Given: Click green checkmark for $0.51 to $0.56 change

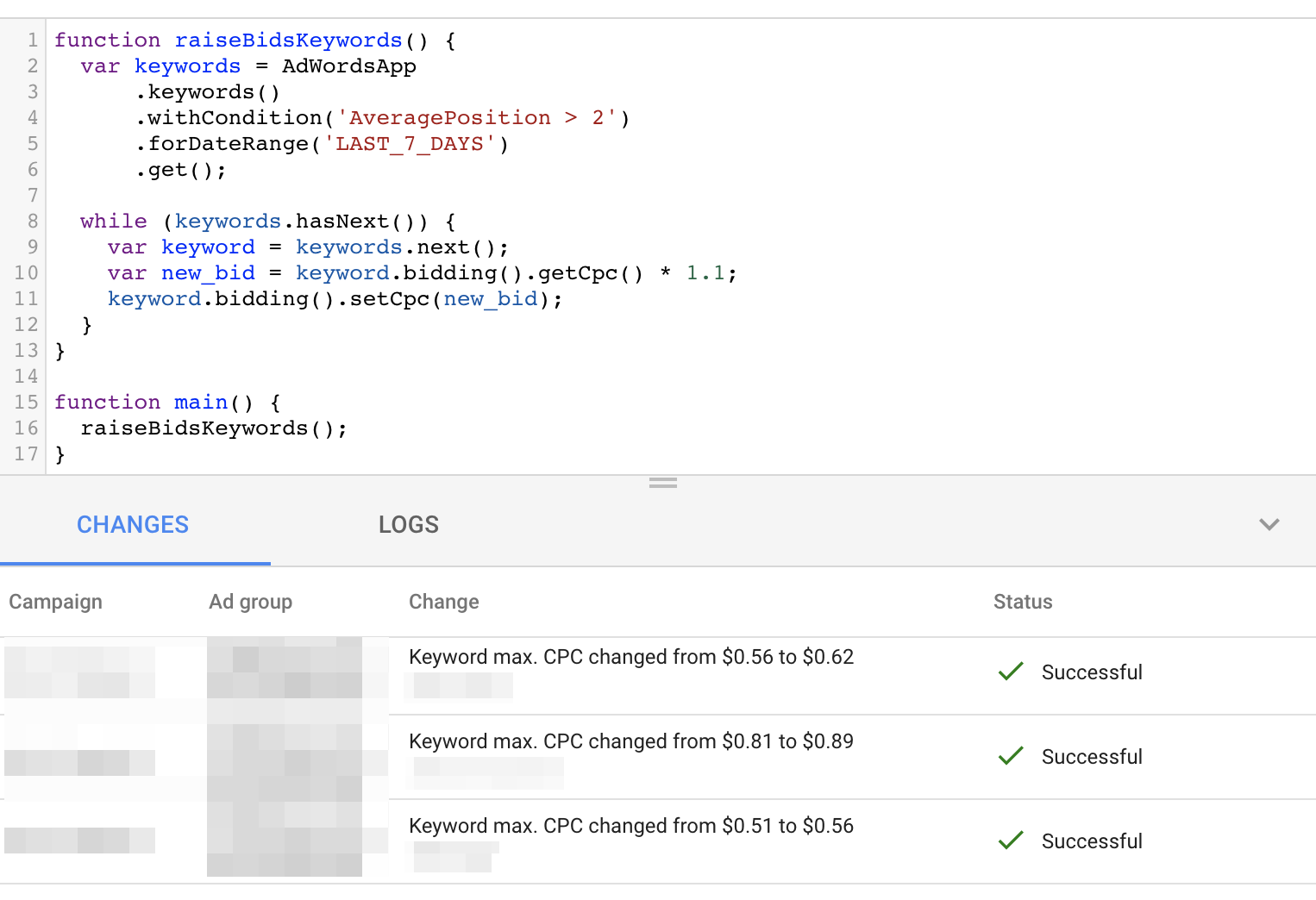Looking at the screenshot, I should [1010, 841].
